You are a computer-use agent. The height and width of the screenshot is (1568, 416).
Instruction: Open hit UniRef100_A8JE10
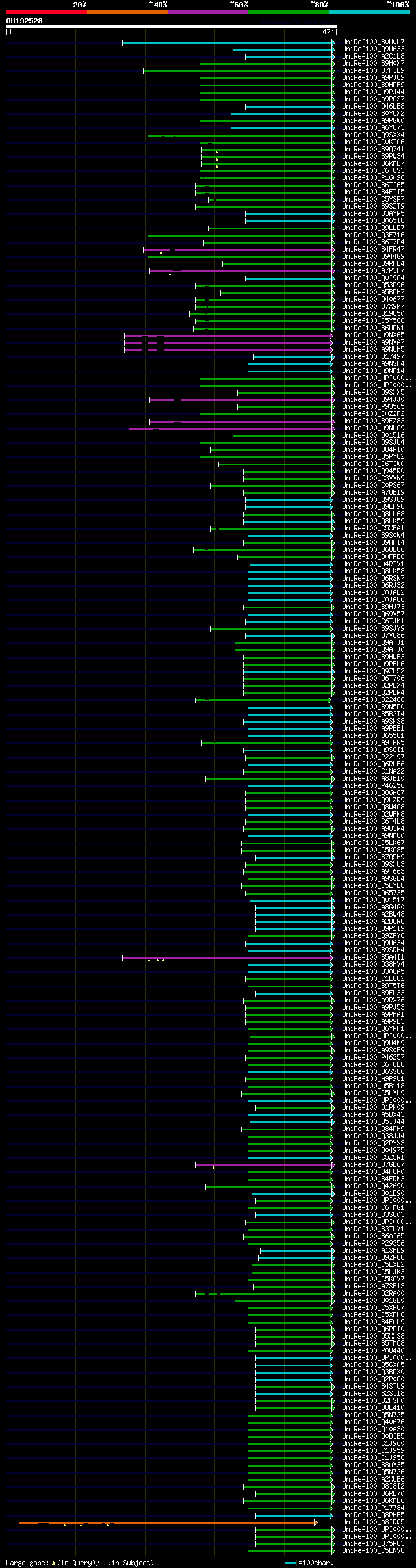(373, 779)
